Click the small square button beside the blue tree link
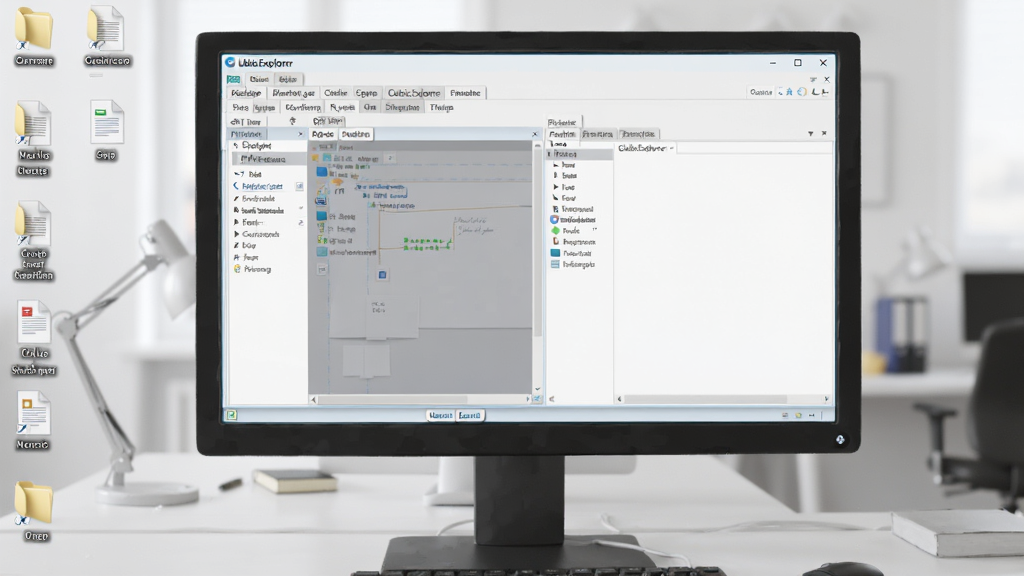The image size is (1024, 576). click(299, 186)
